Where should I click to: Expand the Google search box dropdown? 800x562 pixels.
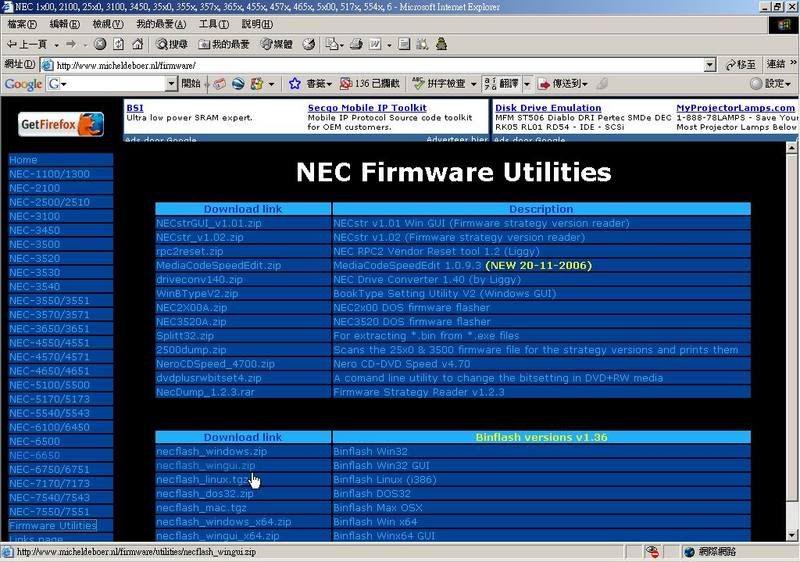pyautogui.click(x=171, y=84)
